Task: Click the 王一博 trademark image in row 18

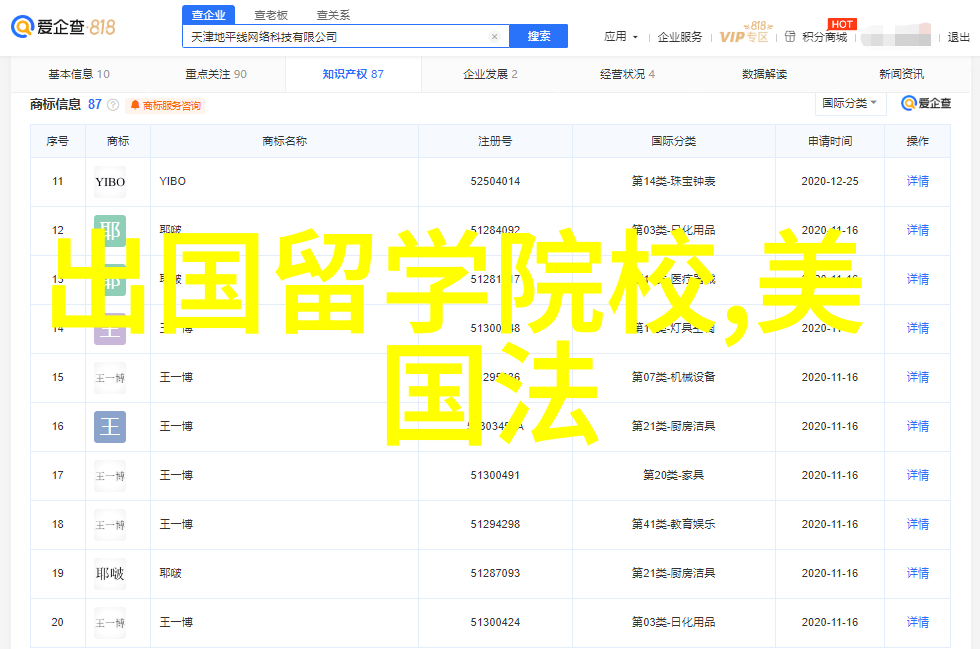Action: pos(110,525)
